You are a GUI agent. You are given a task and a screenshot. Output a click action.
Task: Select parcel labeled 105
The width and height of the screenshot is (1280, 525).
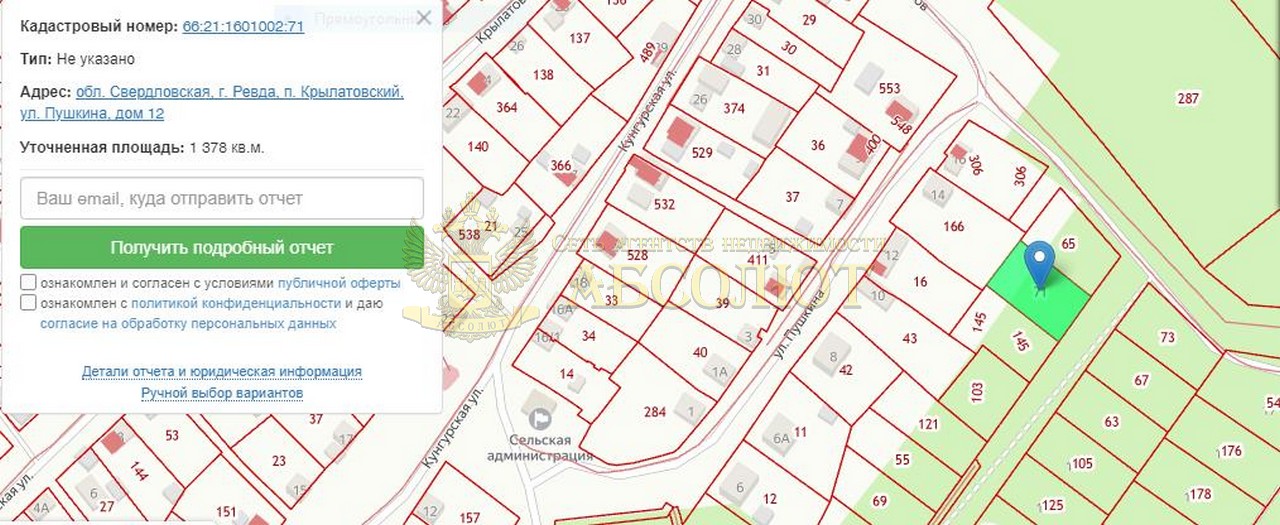[x=1081, y=463]
